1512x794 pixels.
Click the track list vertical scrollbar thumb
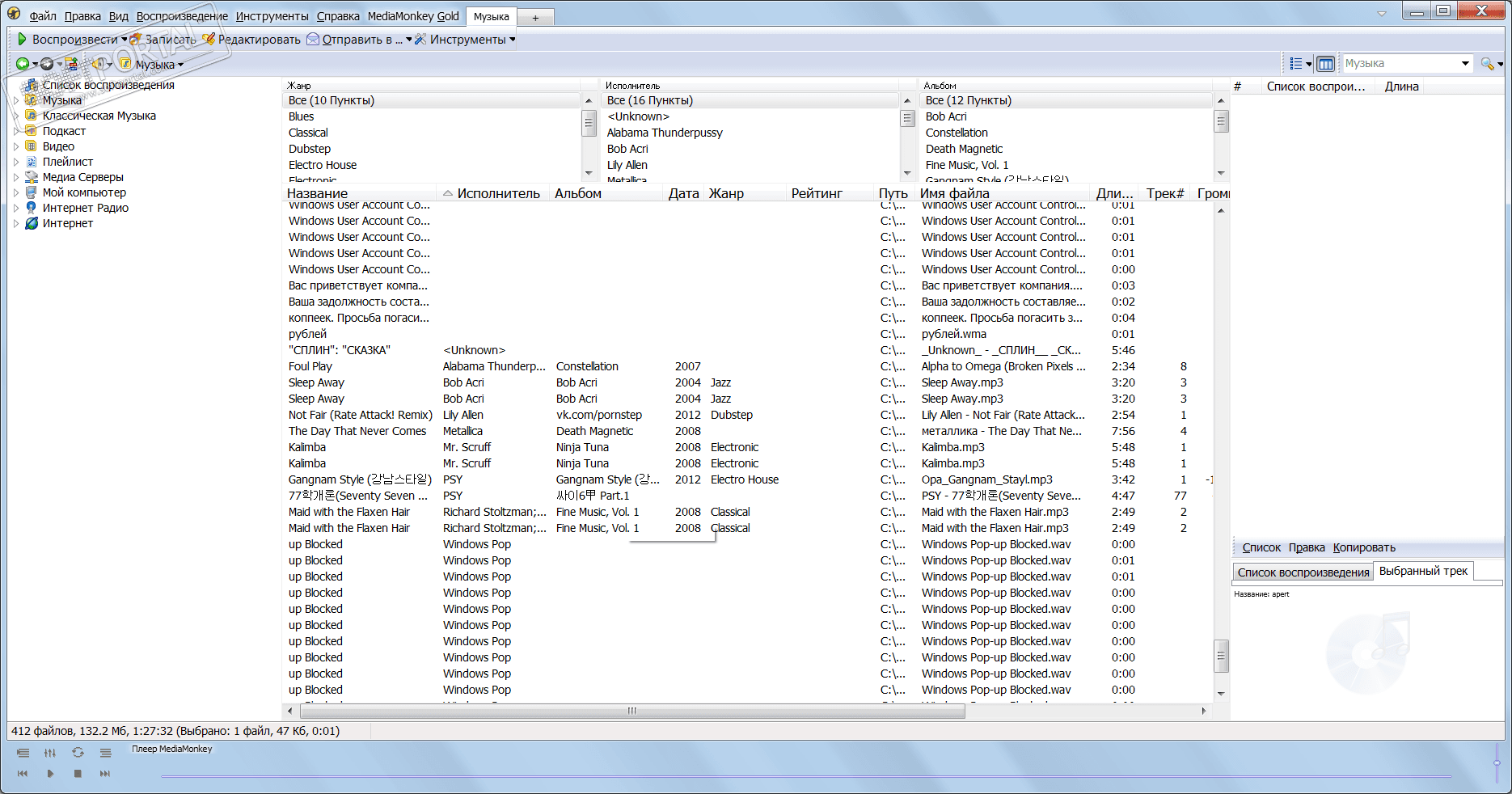(x=1221, y=656)
